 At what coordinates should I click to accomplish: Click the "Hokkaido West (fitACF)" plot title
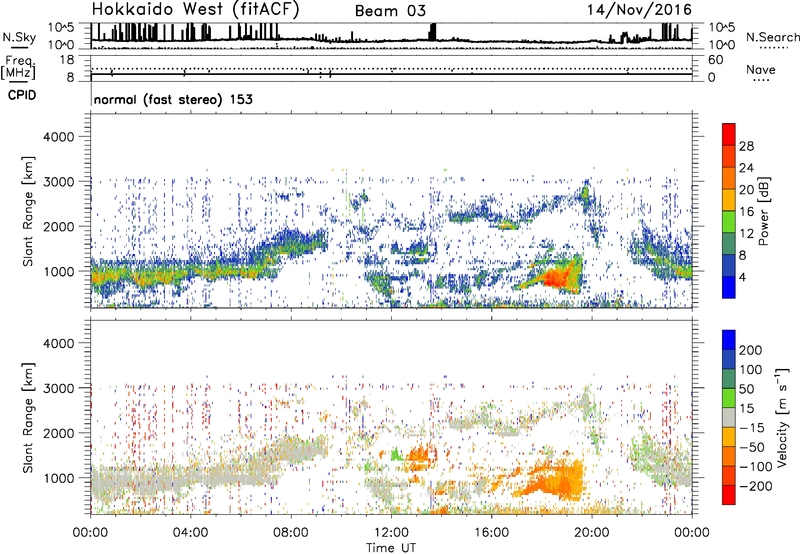click(195, 9)
